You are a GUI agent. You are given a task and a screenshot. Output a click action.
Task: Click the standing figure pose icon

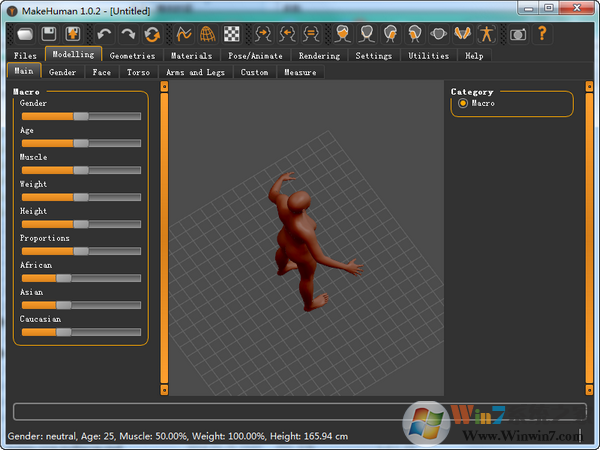pyautogui.click(x=486, y=33)
